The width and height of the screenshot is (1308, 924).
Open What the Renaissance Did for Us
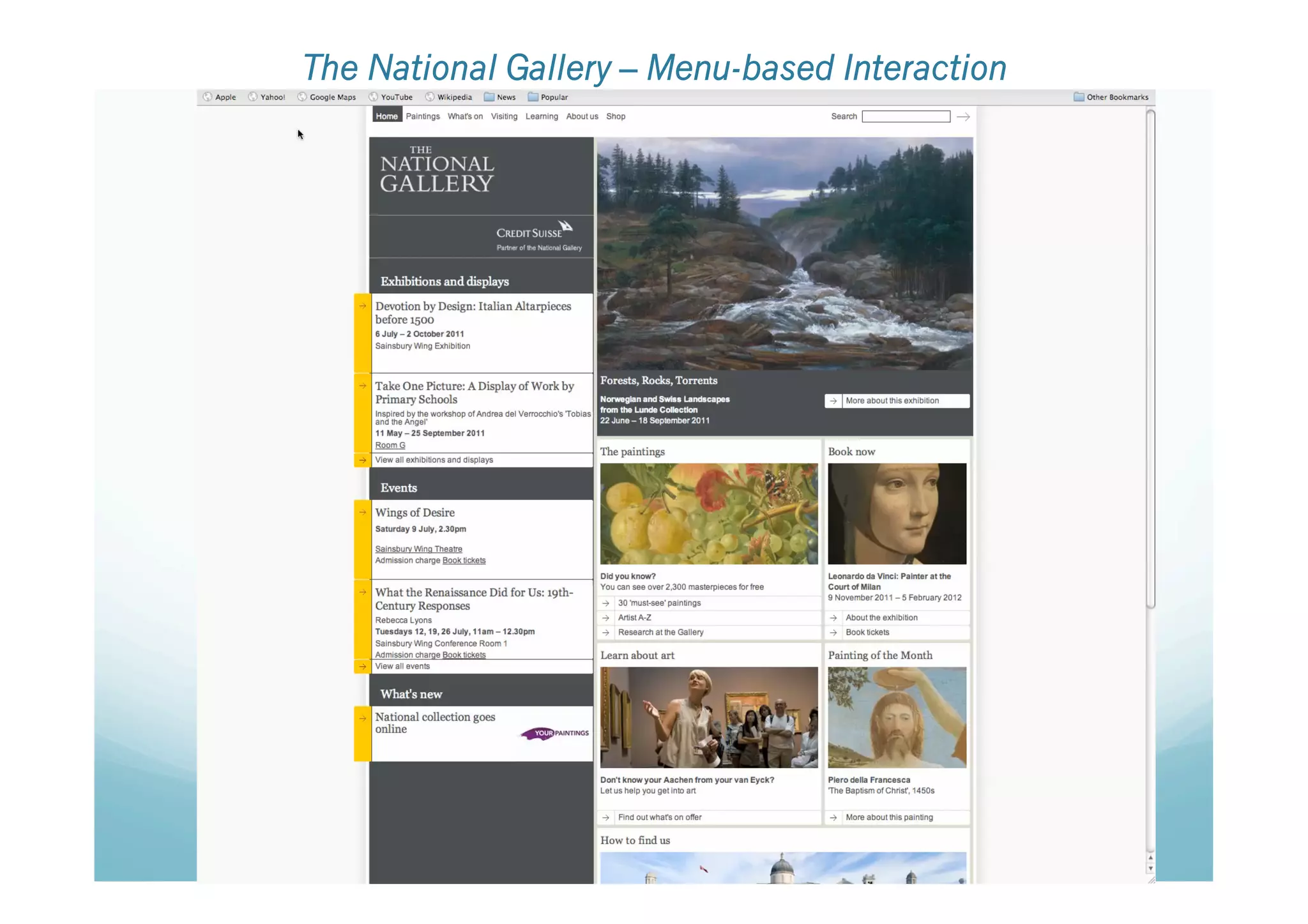[x=475, y=599]
